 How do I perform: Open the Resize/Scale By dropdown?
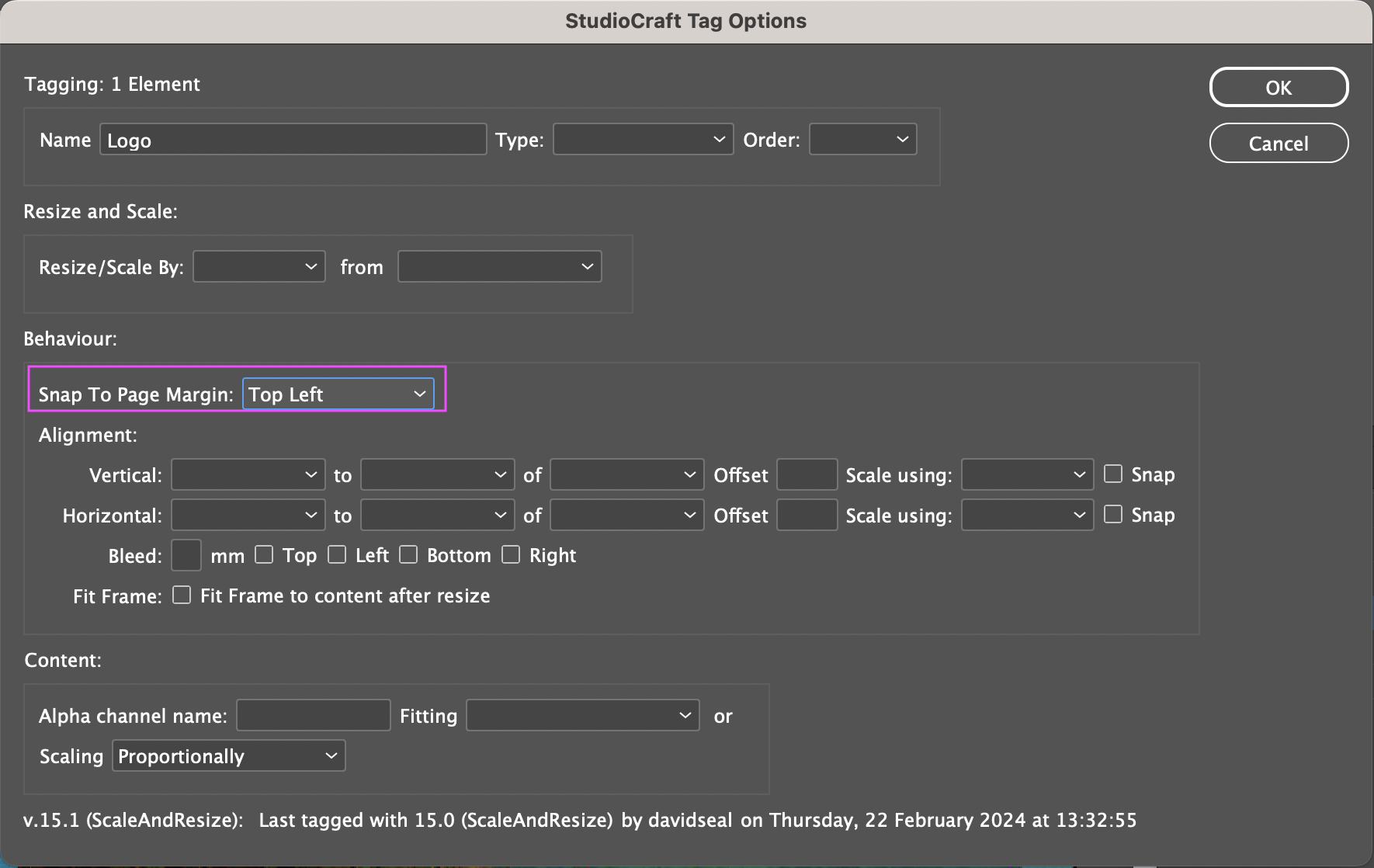tap(258, 267)
